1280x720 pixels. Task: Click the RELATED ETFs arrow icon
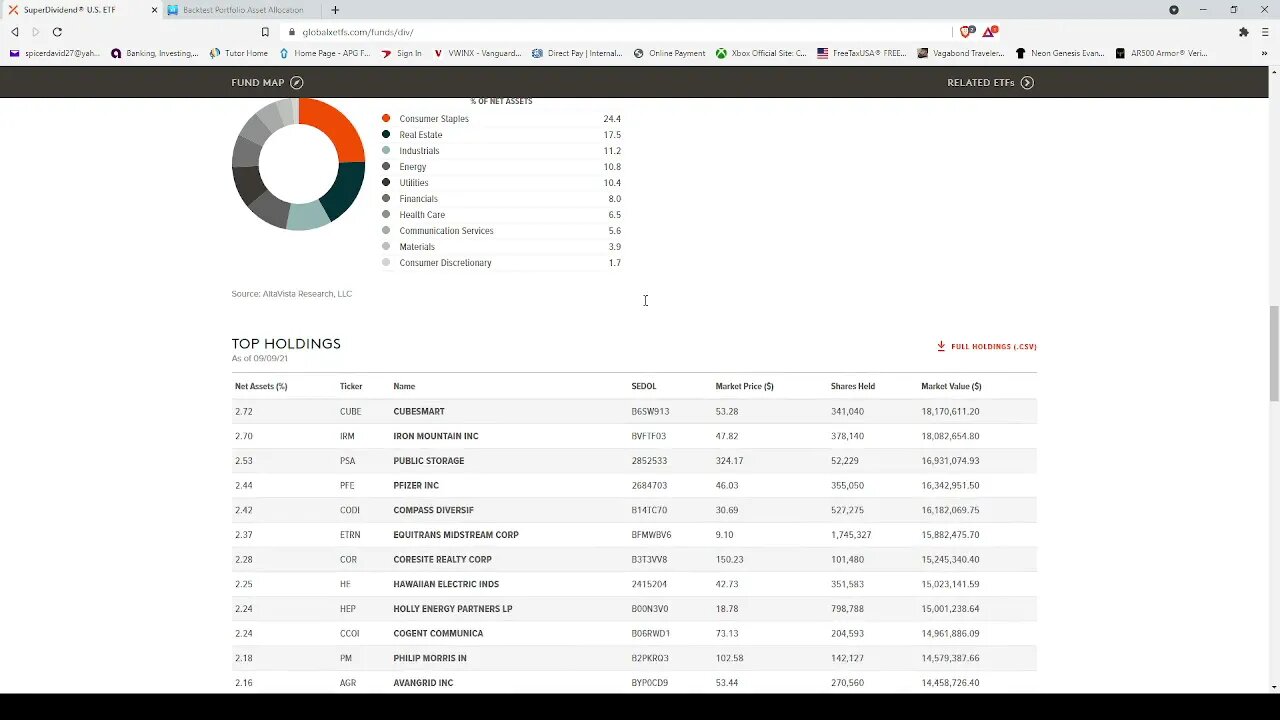1027,83
